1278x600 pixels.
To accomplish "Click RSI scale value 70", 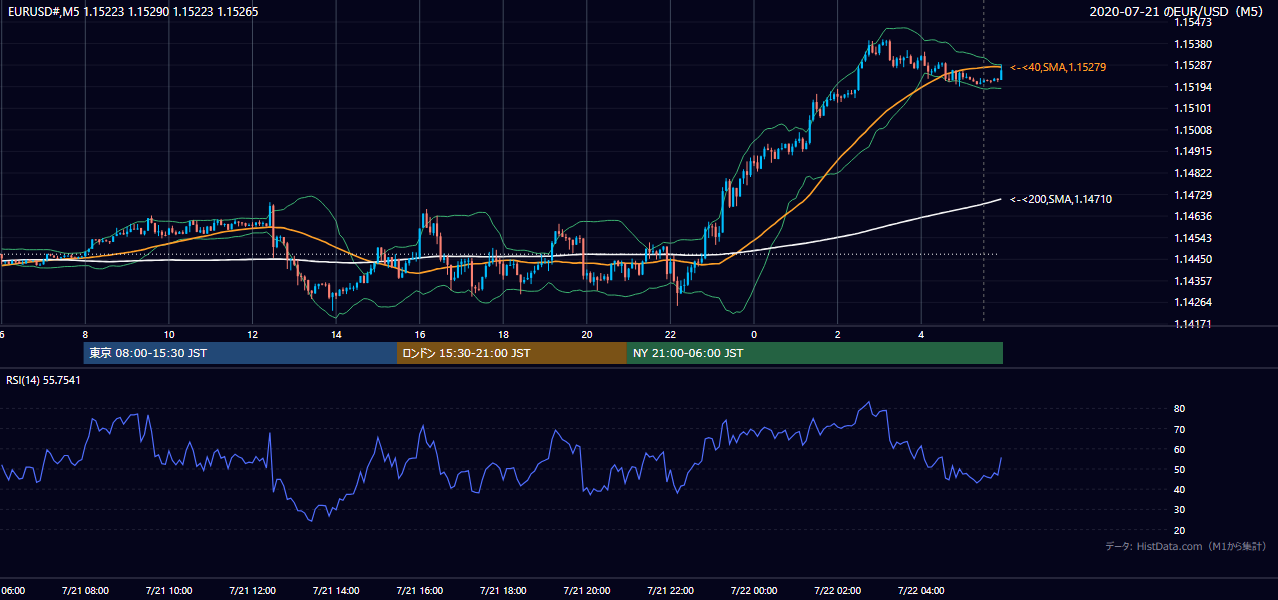I will point(1179,429).
